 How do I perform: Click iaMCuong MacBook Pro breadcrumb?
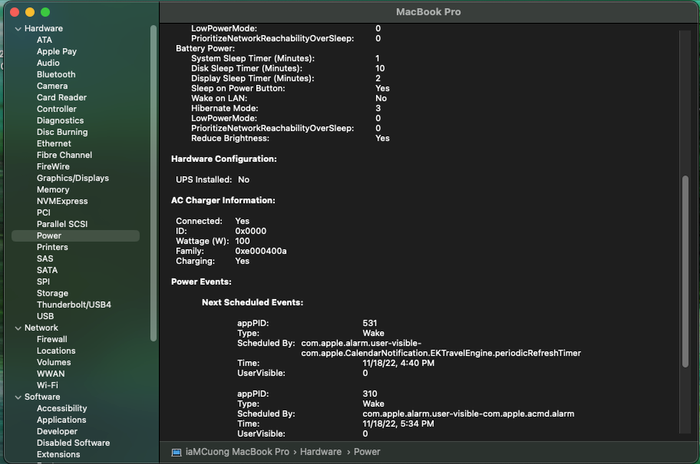pos(237,452)
